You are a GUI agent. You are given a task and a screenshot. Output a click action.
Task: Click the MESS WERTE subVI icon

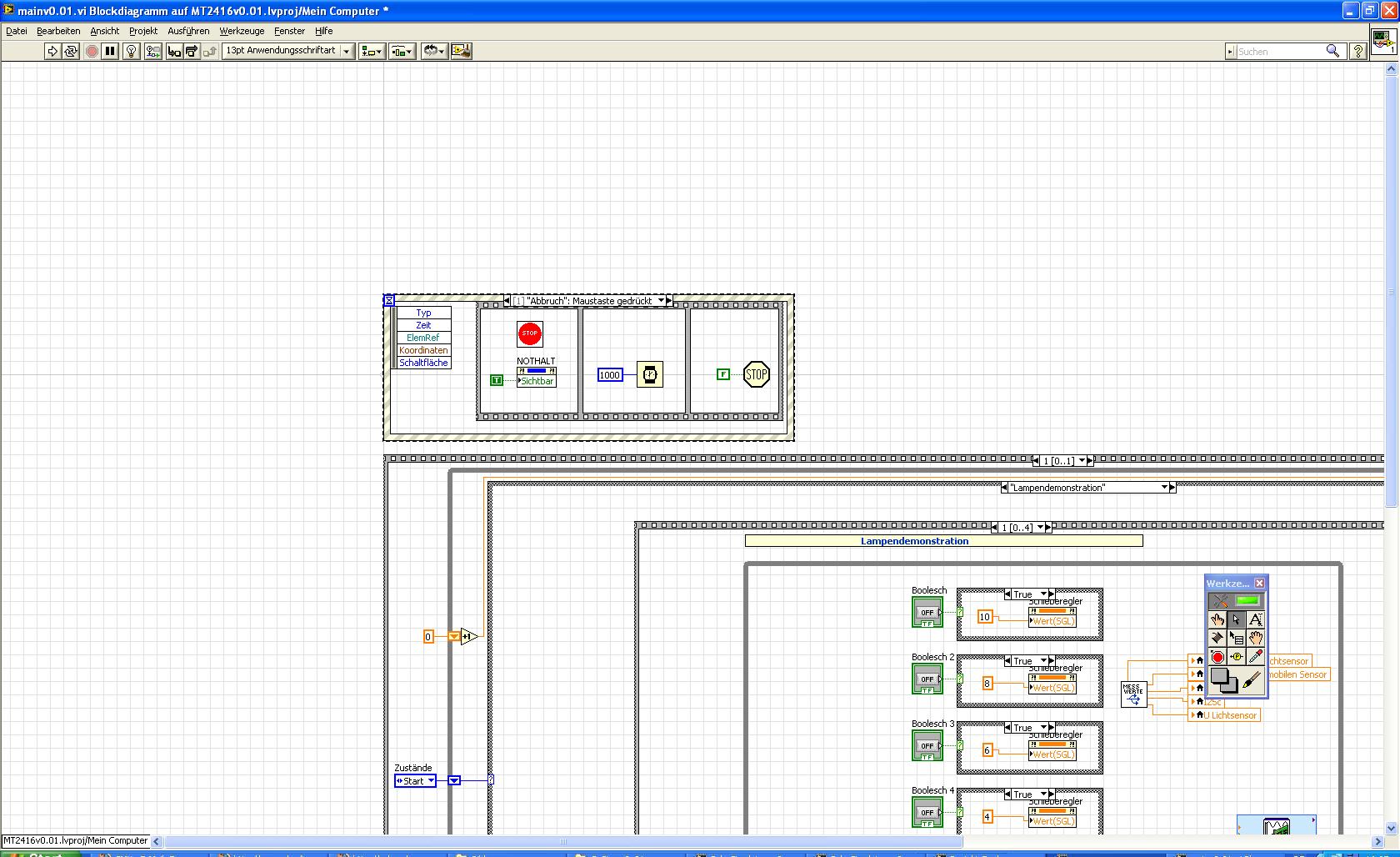pyautogui.click(x=1134, y=694)
